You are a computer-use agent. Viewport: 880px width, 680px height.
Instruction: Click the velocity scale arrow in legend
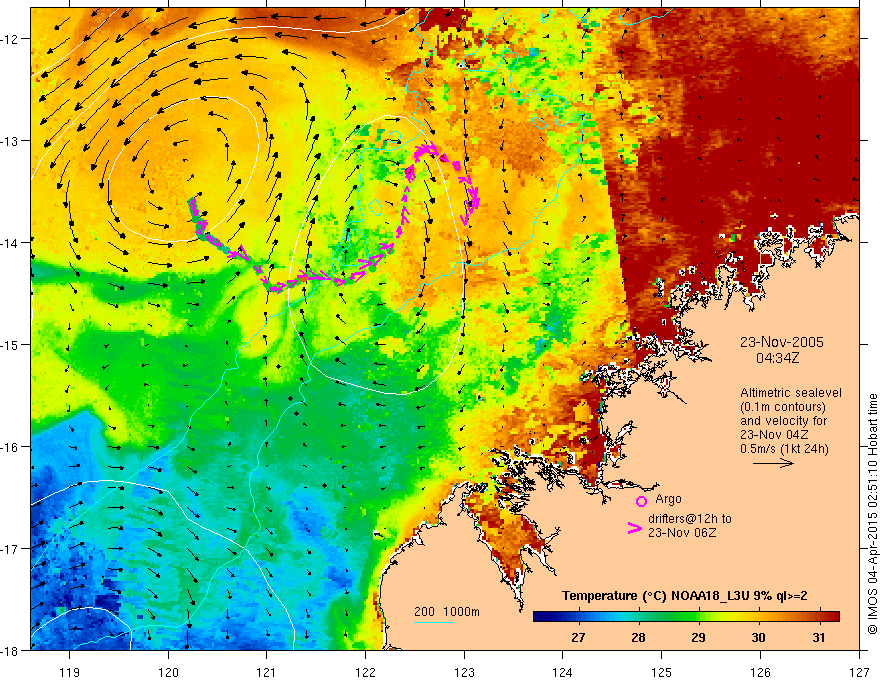pos(773,463)
